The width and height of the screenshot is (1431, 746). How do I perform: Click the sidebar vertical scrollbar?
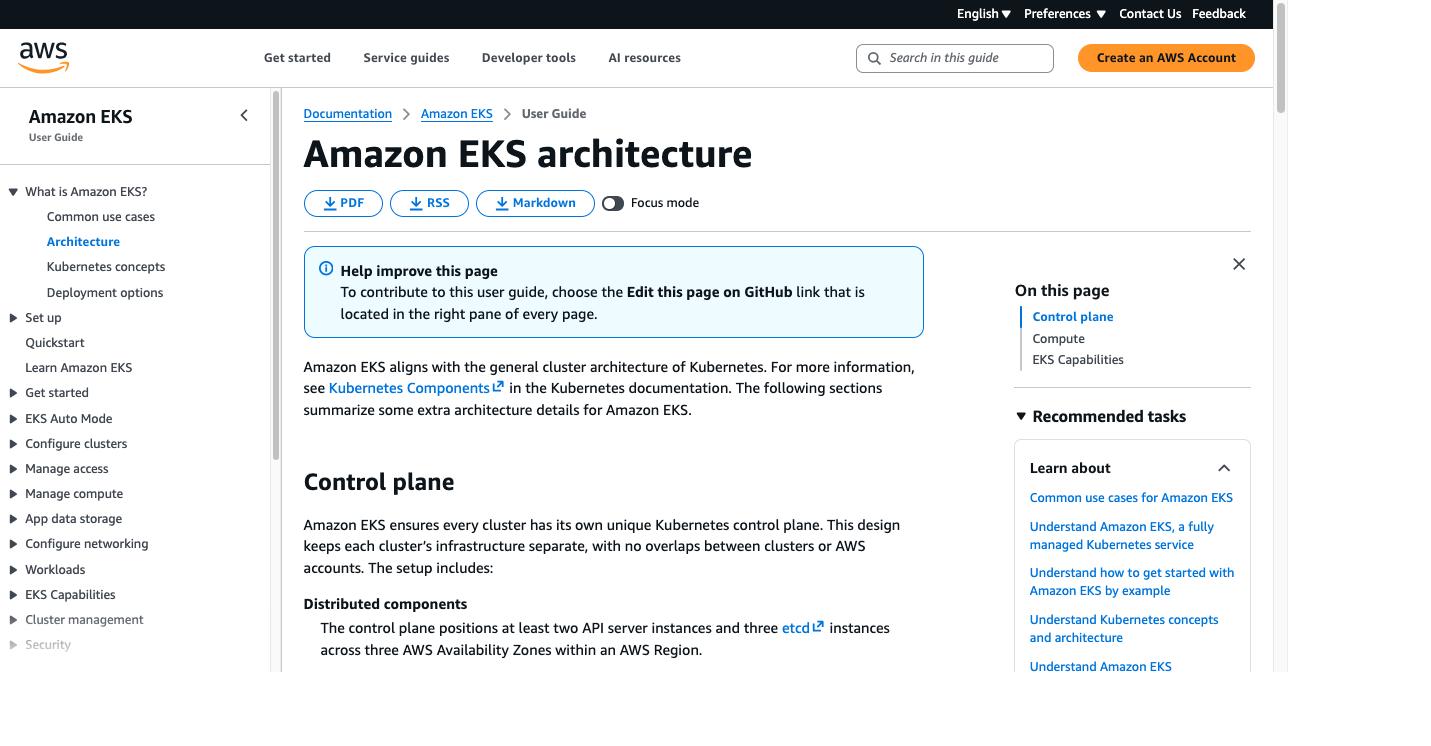point(275,275)
